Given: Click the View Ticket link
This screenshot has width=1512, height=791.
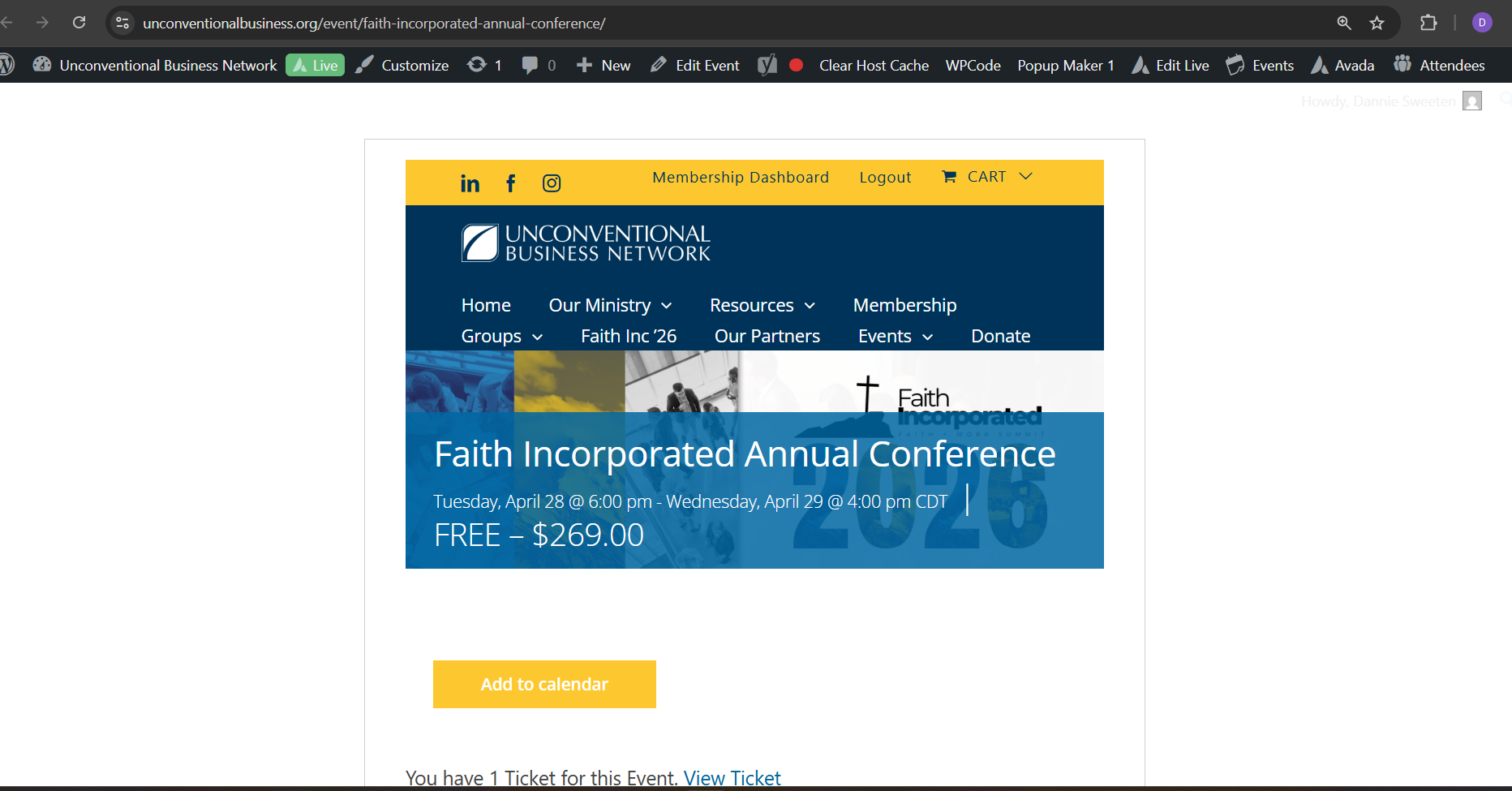Looking at the screenshot, I should pos(732,778).
